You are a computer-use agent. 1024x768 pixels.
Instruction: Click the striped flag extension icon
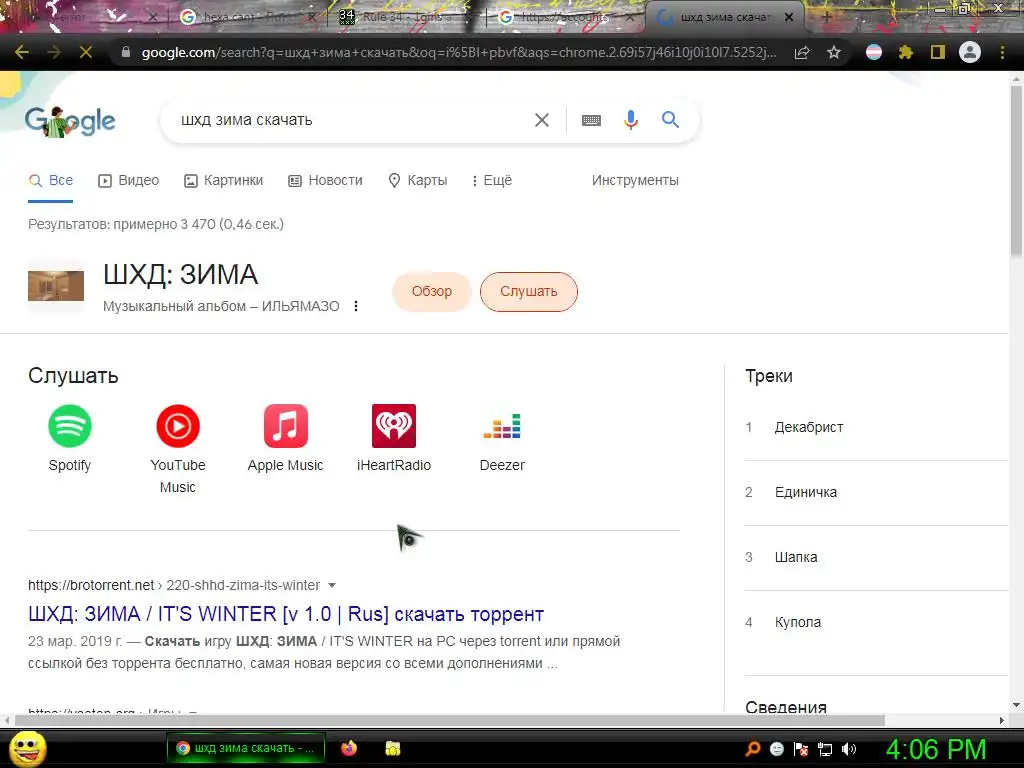click(874, 52)
